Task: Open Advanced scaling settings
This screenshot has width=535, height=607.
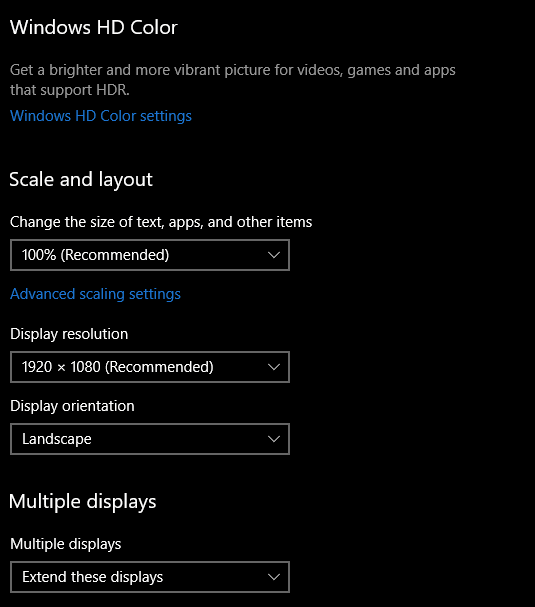Action: coord(95,294)
